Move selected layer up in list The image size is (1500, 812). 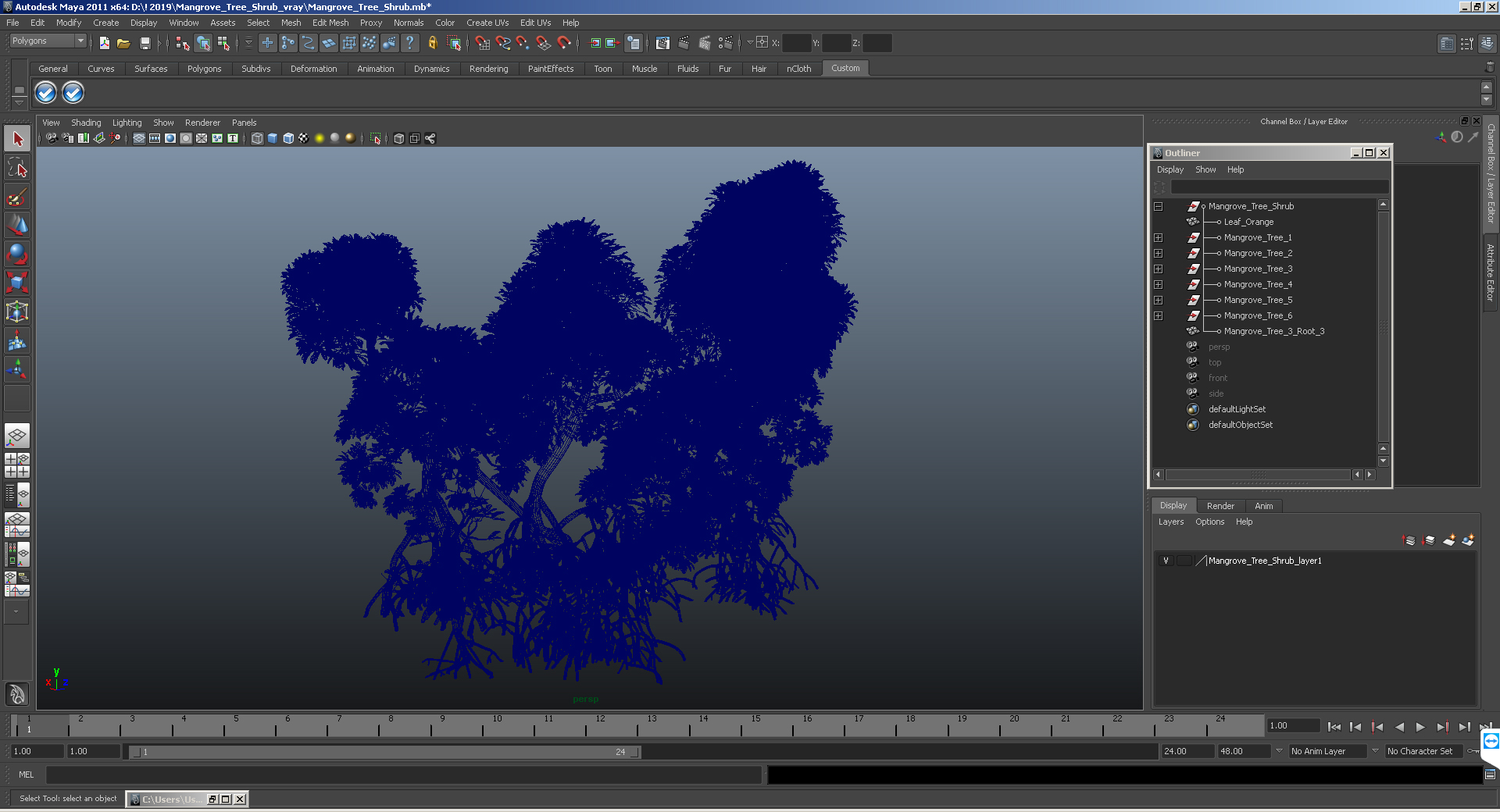pyautogui.click(x=1409, y=540)
